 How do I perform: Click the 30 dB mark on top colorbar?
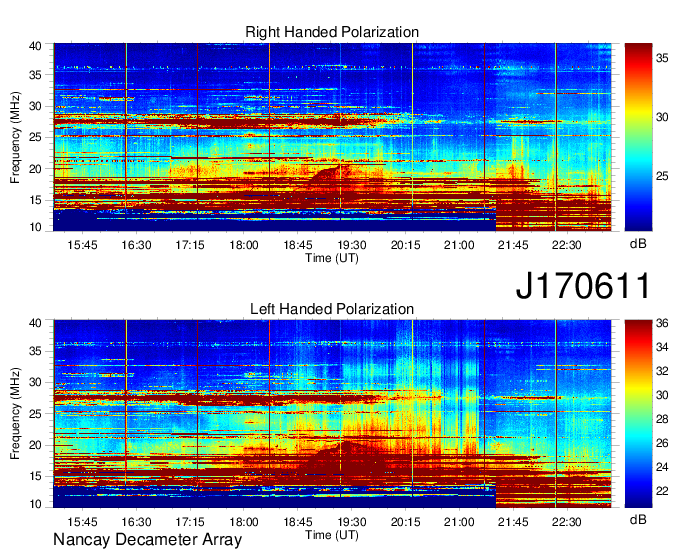pyautogui.click(x=662, y=117)
